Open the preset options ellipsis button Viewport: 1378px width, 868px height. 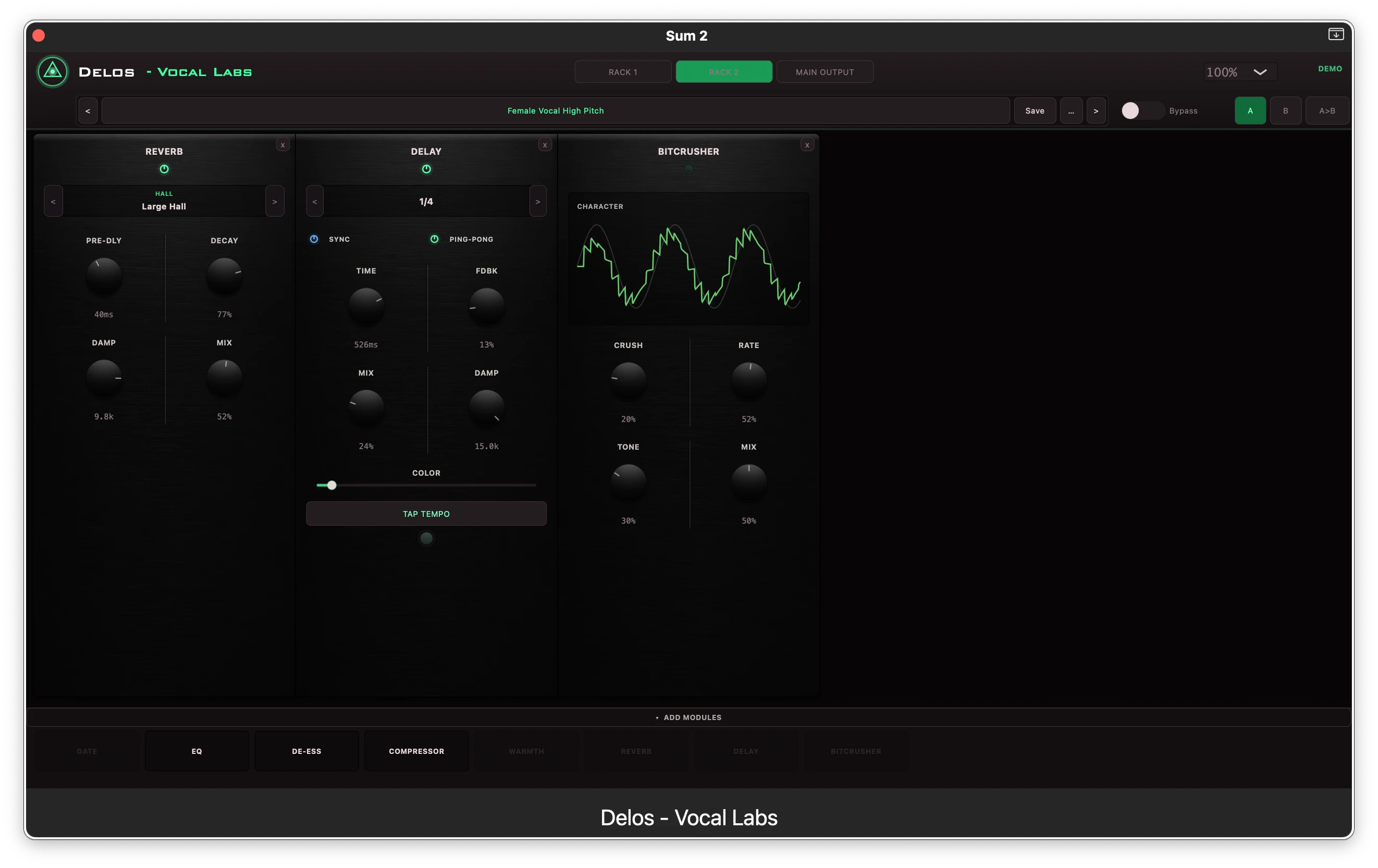pos(1071,110)
